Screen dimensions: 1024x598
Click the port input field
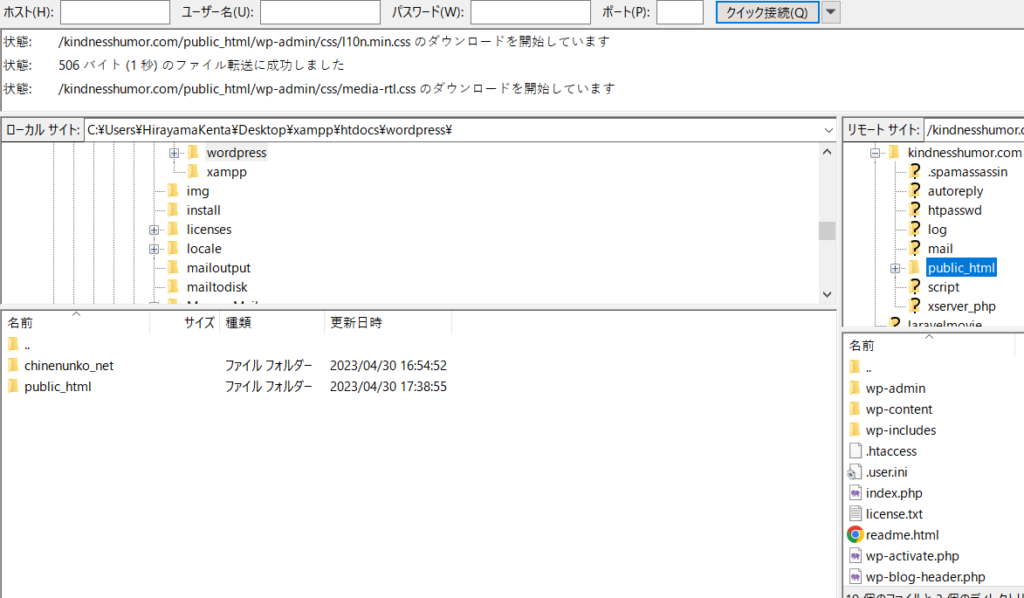[x=680, y=12]
